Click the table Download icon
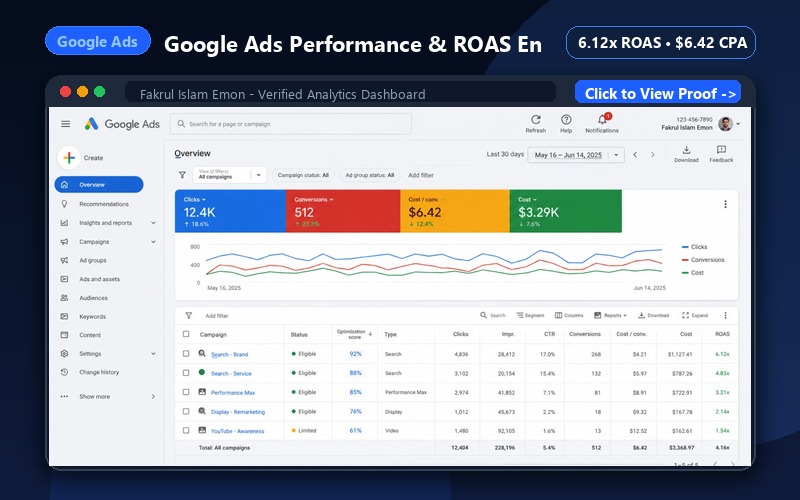 click(x=642, y=315)
